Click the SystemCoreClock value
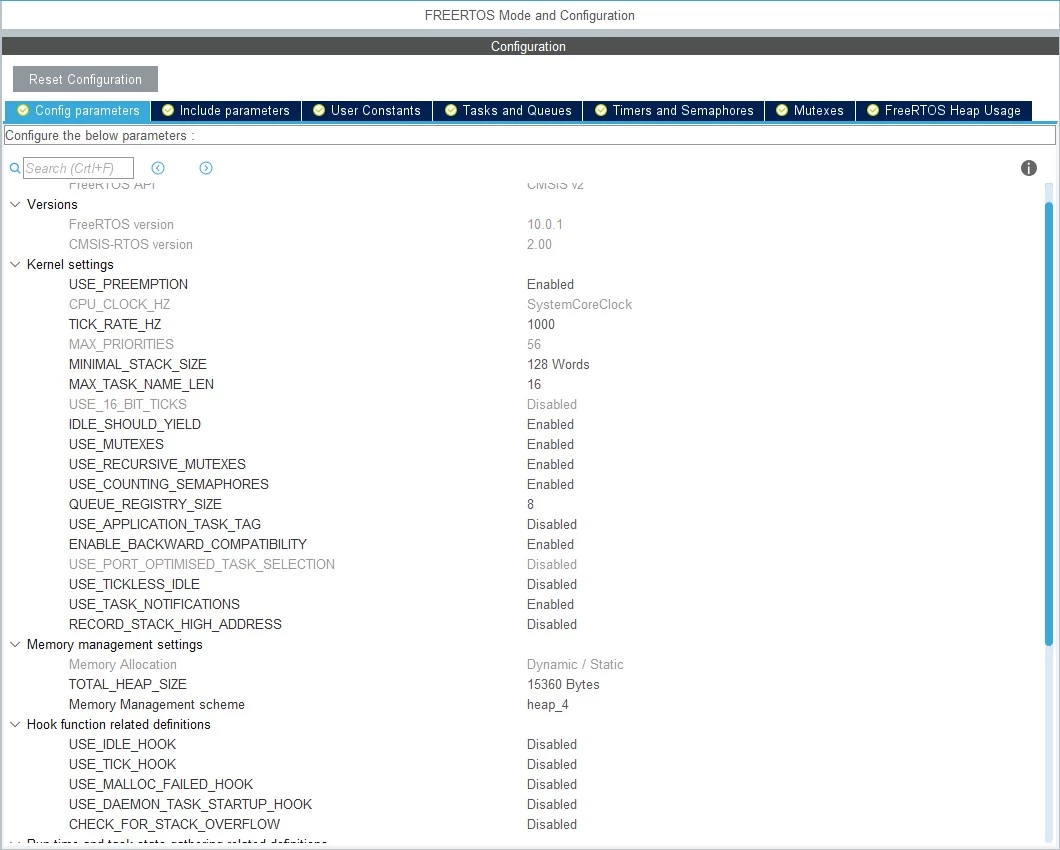The width and height of the screenshot is (1060, 850). [579, 304]
